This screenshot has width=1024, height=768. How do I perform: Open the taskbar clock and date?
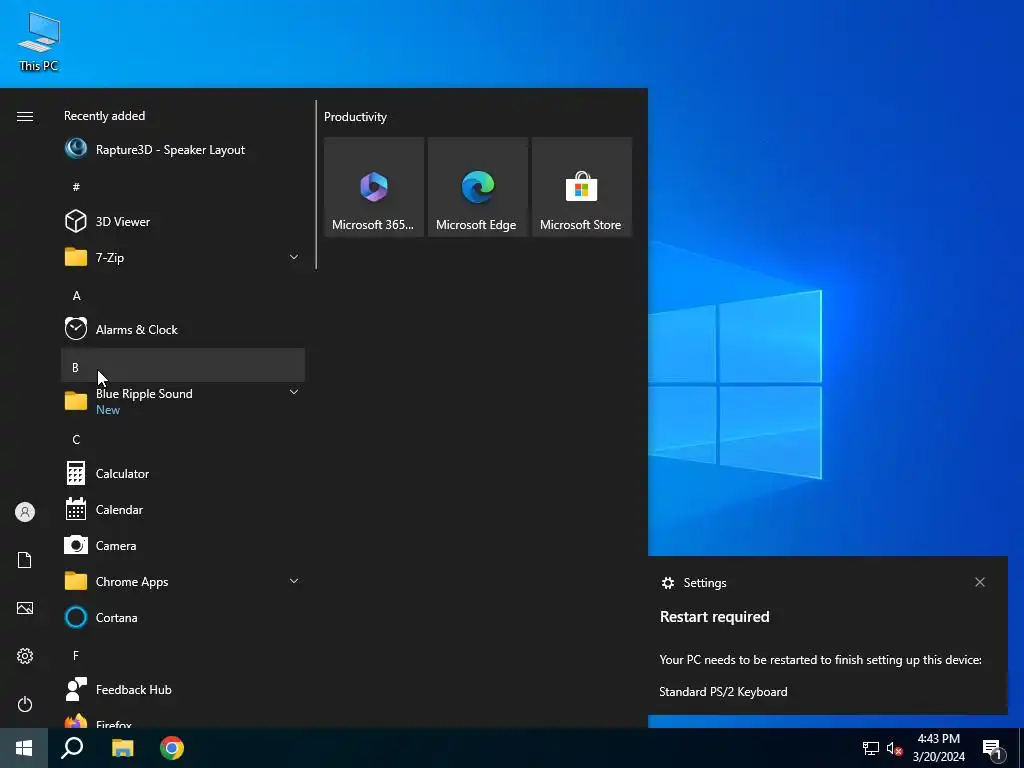(938, 748)
